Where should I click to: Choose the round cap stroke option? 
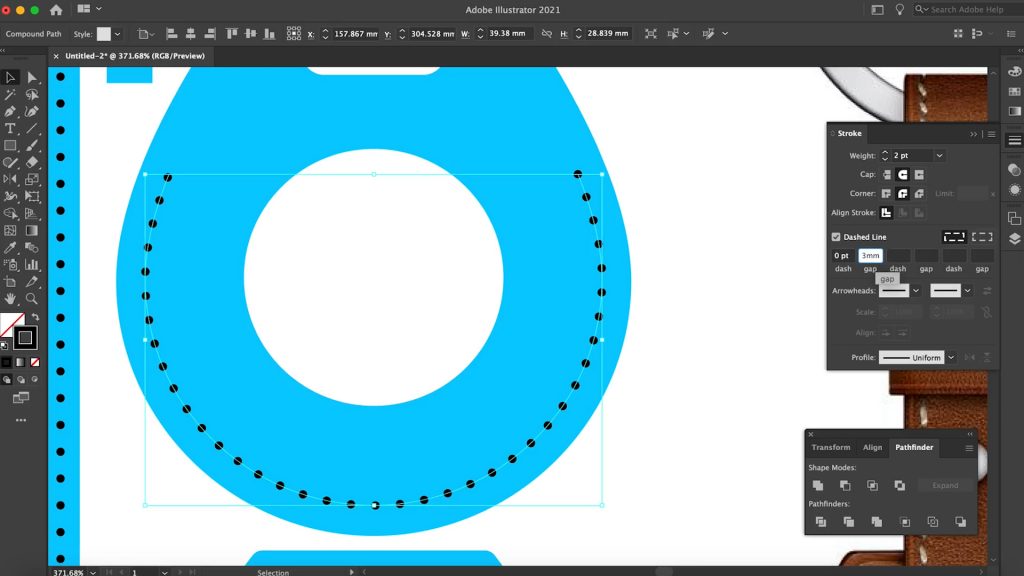(x=902, y=175)
